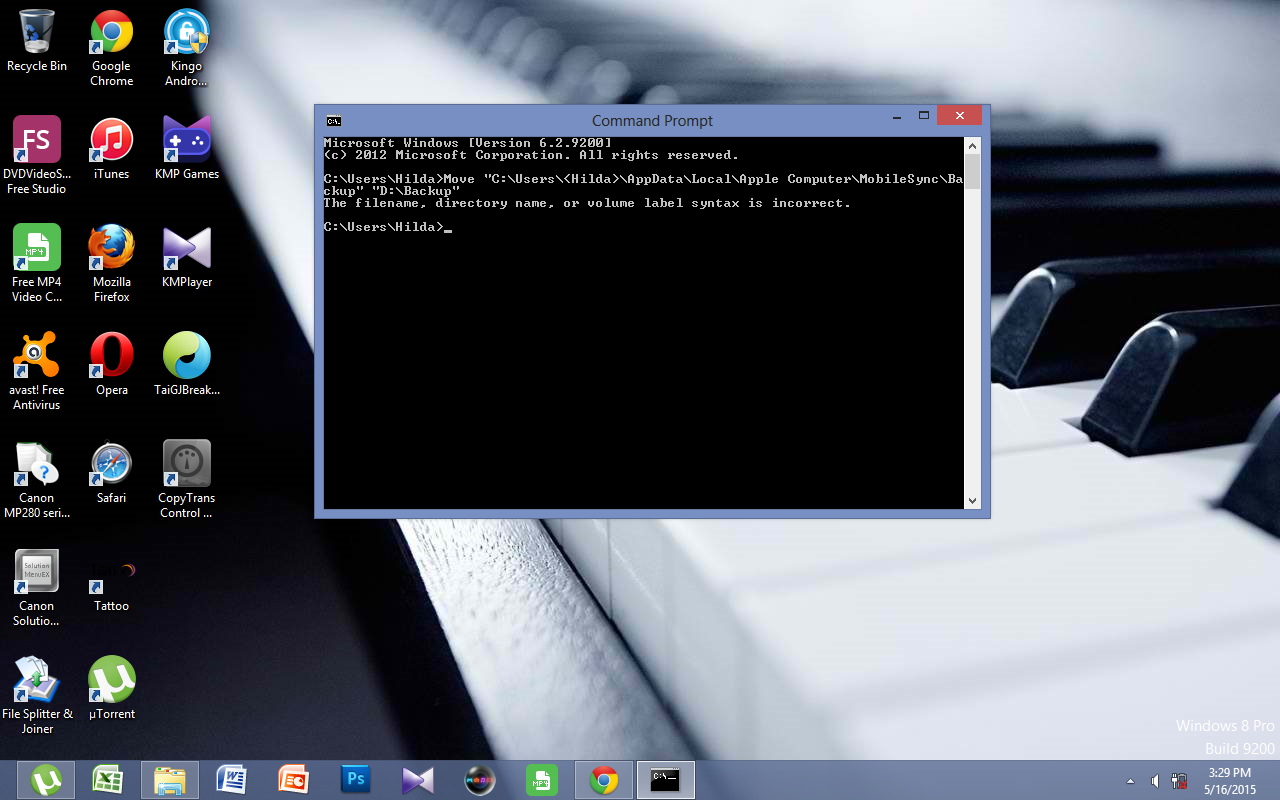
Task: Click the Command Prompt title bar text
Action: (x=652, y=121)
